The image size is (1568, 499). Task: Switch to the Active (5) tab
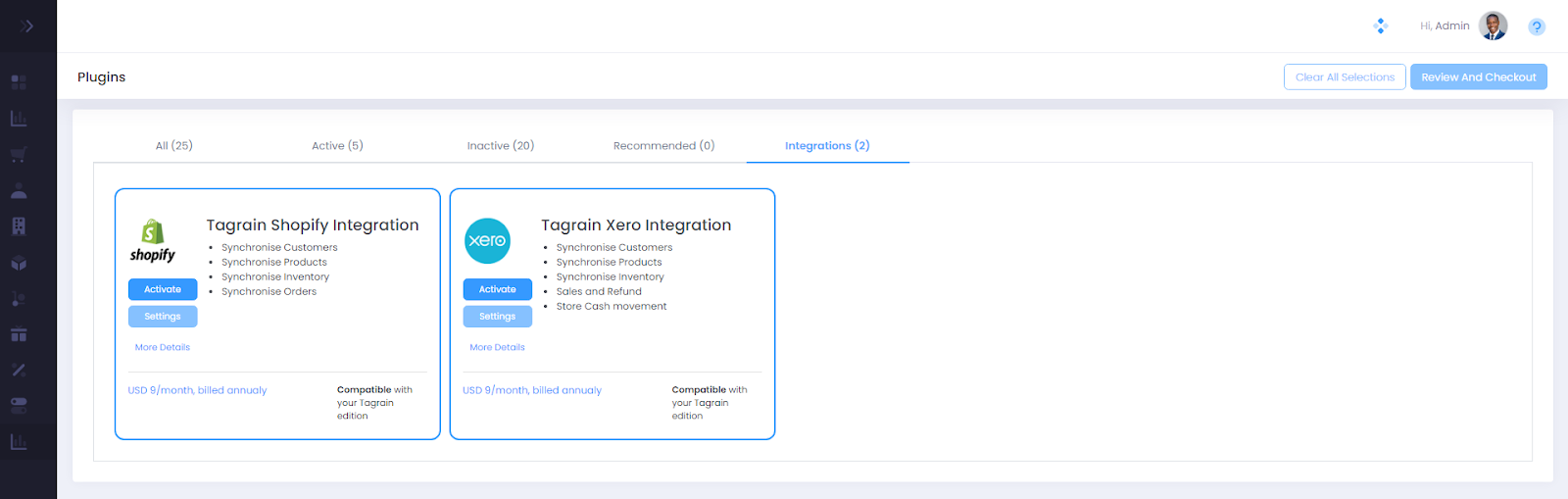[337, 146]
